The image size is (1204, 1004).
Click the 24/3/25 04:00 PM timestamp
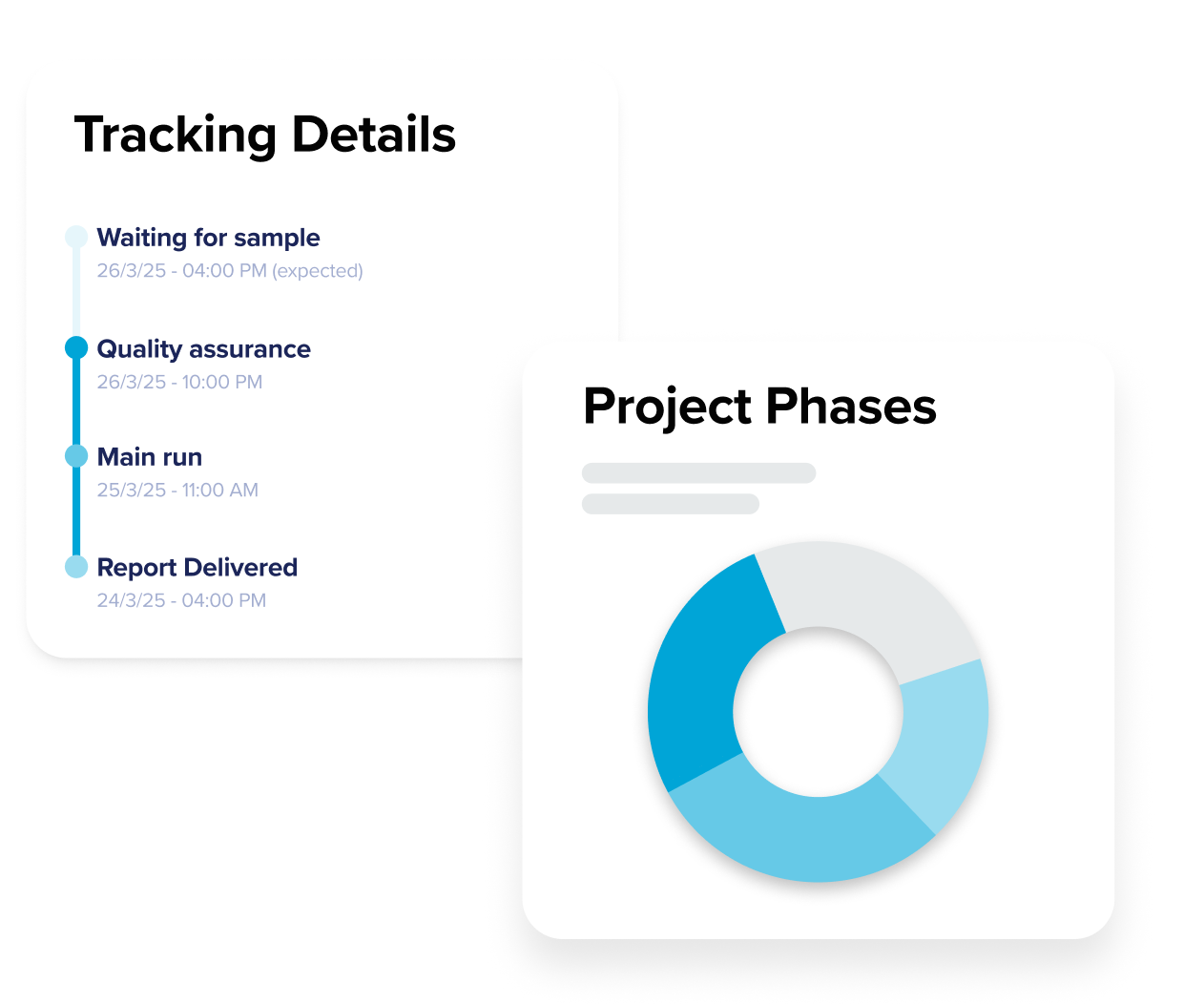(181, 601)
